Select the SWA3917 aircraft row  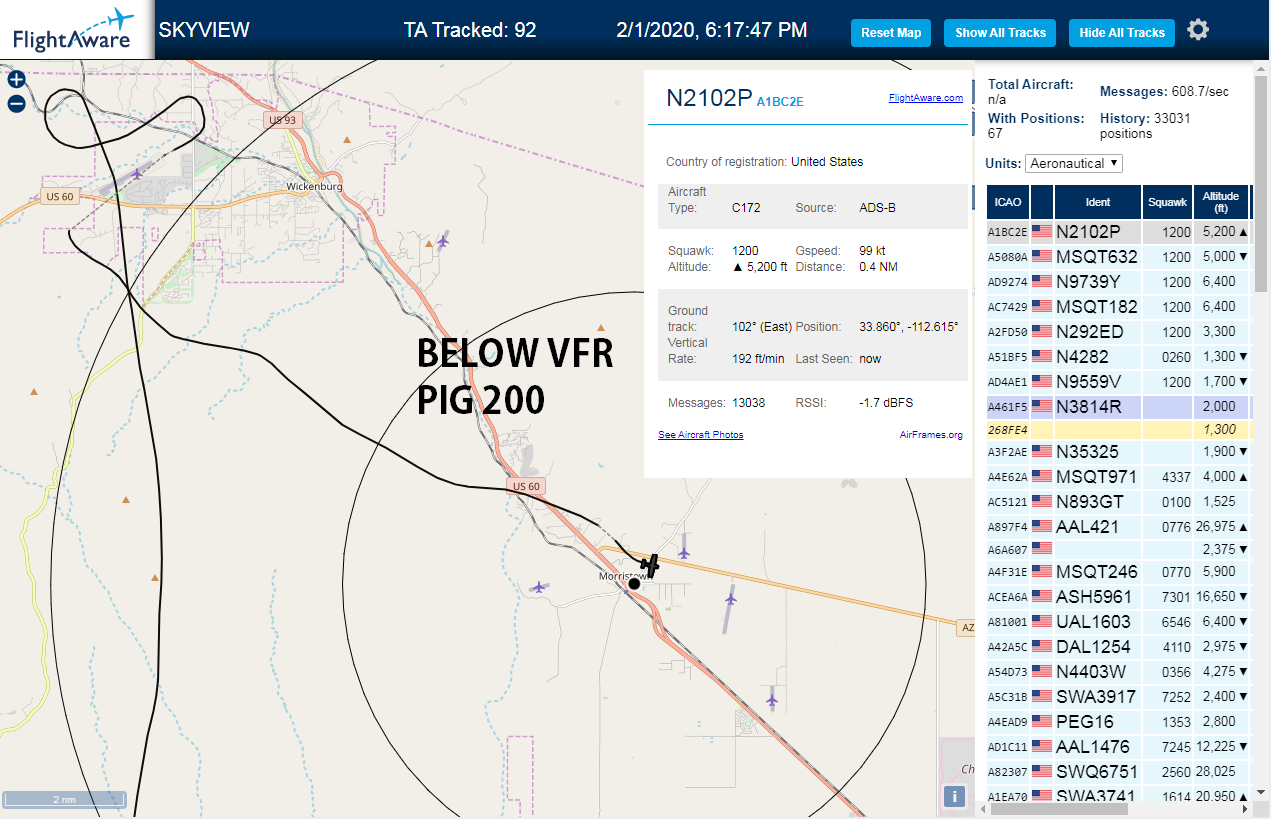[x=1118, y=696]
